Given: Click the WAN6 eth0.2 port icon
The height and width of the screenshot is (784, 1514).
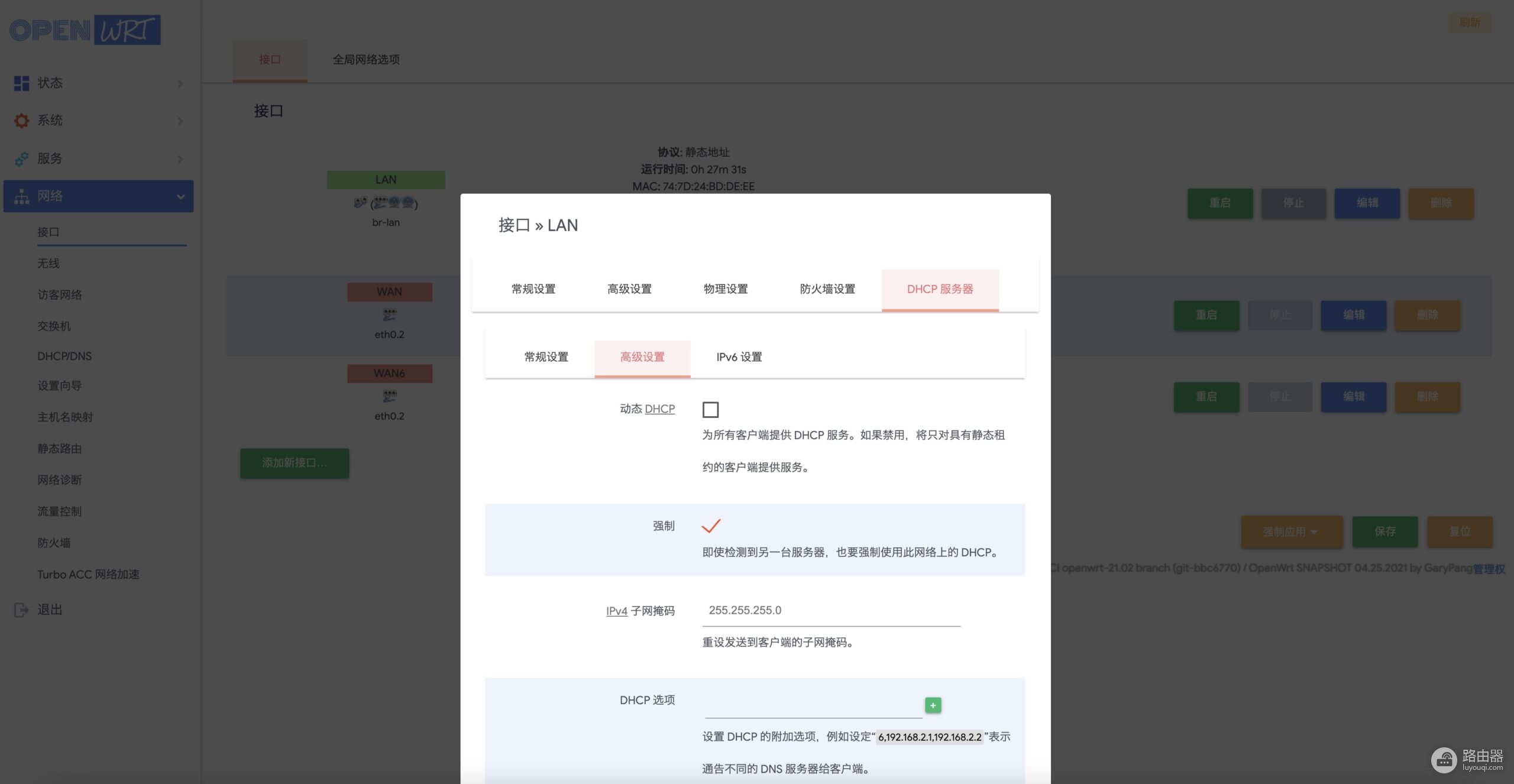Looking at the screenshot, I should [x=389, y=396].
